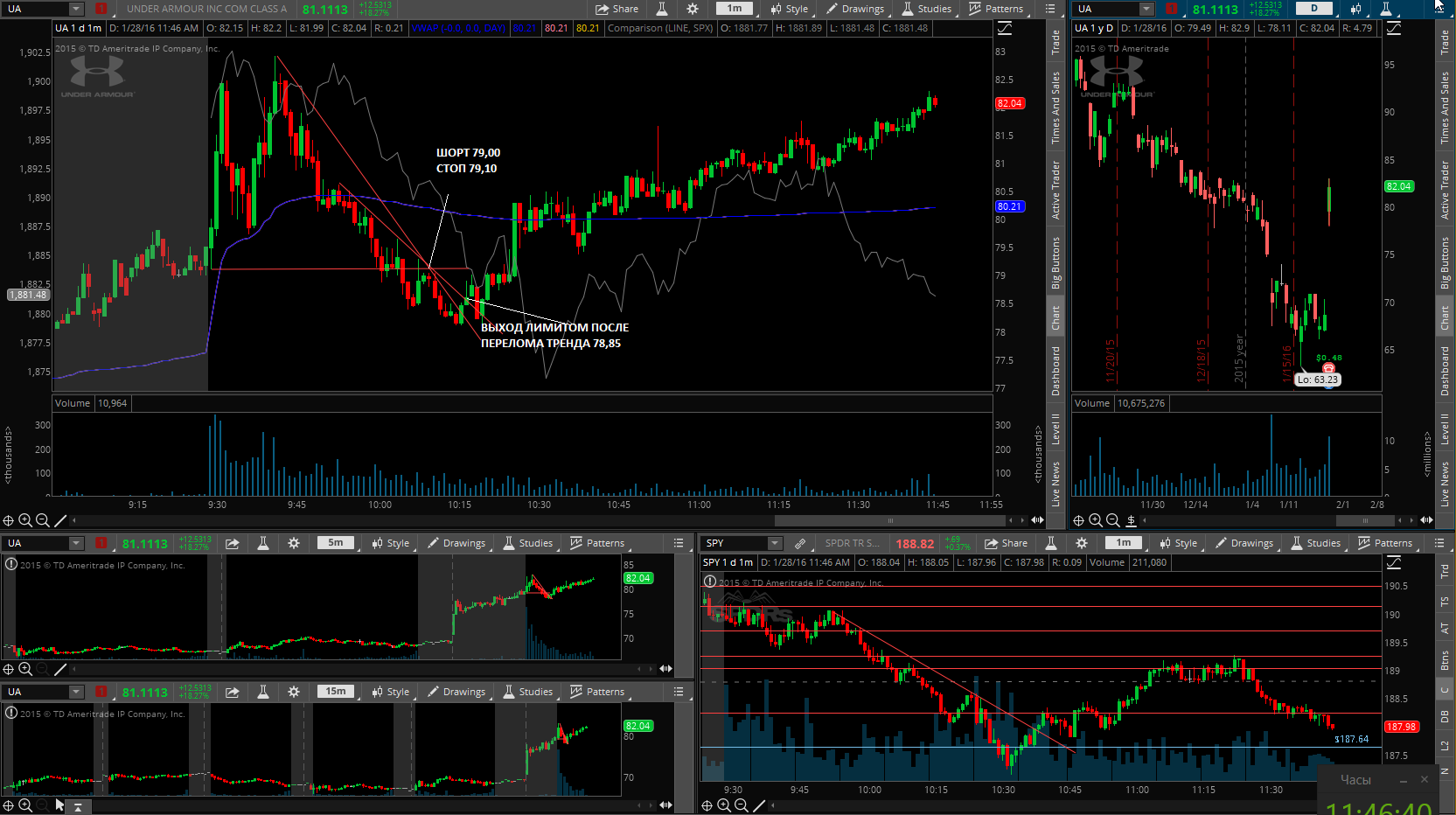This screenshot has height=815, width=1456.
Task: Expand the UA symbol dropdown on main chart
Action: coord(76,9)
